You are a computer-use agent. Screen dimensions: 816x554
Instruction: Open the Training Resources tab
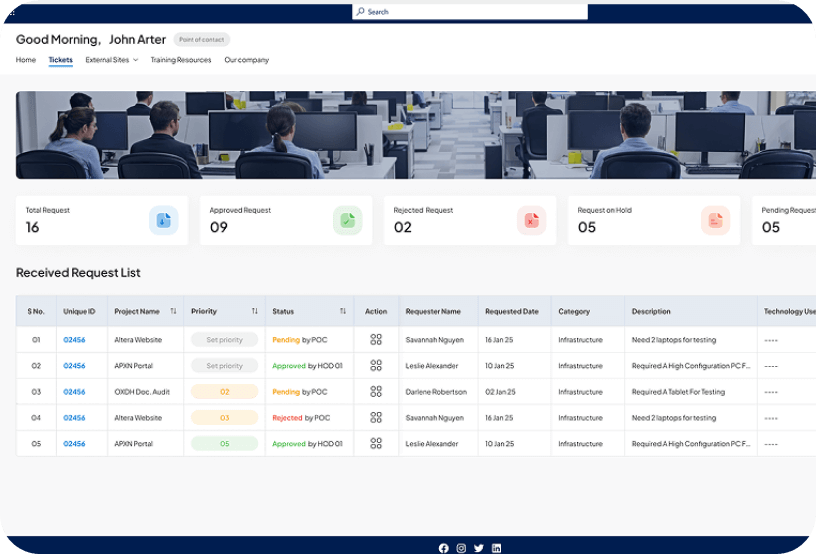pos(181,60)
